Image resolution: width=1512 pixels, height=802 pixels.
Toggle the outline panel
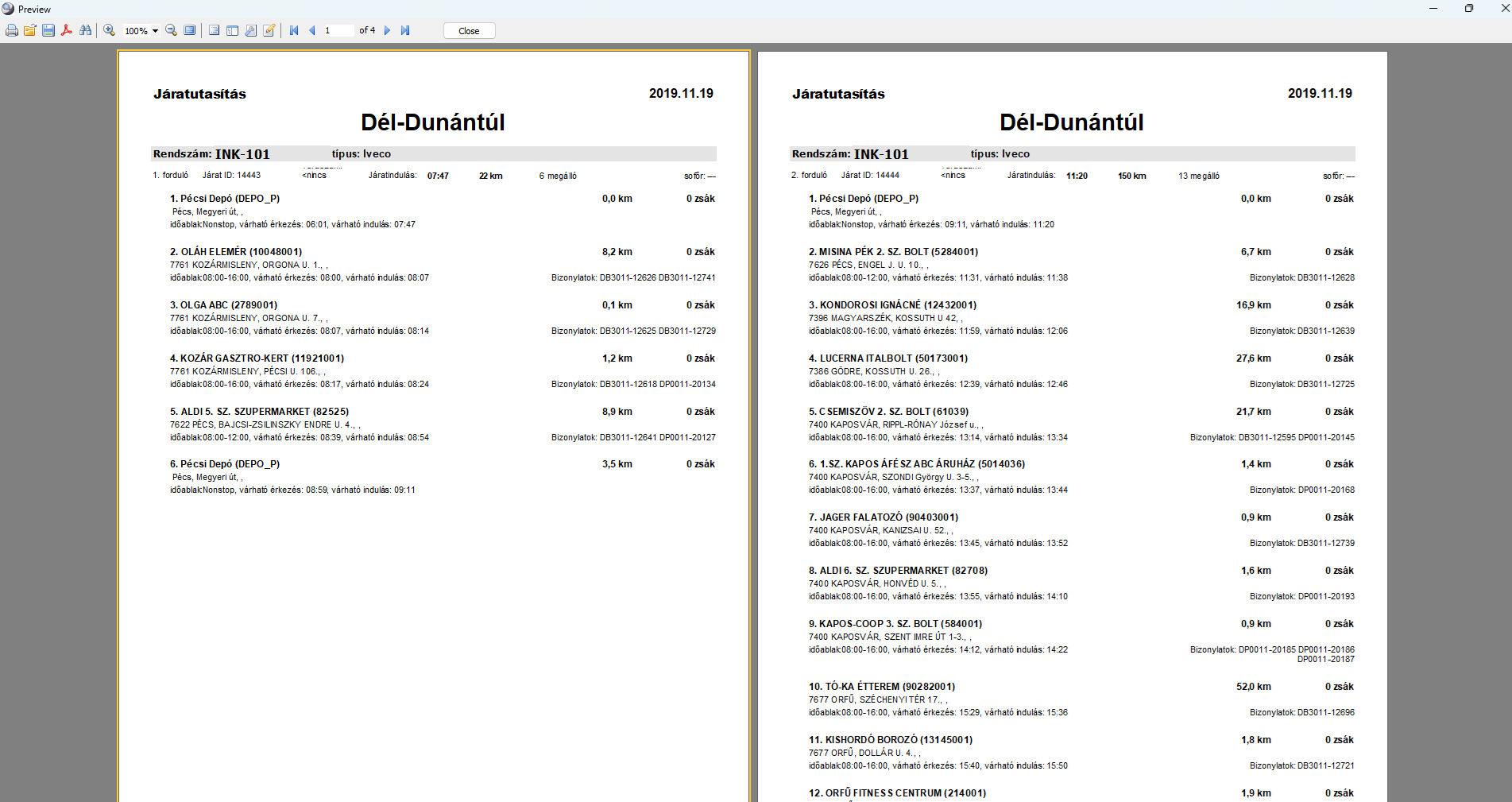click(214, 30)
